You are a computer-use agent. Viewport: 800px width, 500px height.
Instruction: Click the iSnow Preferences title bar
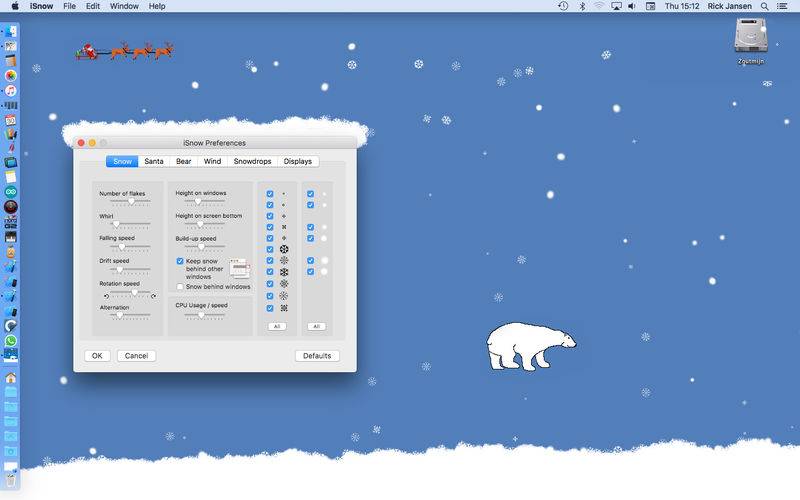pyautogui.click(x=215, y=143)
